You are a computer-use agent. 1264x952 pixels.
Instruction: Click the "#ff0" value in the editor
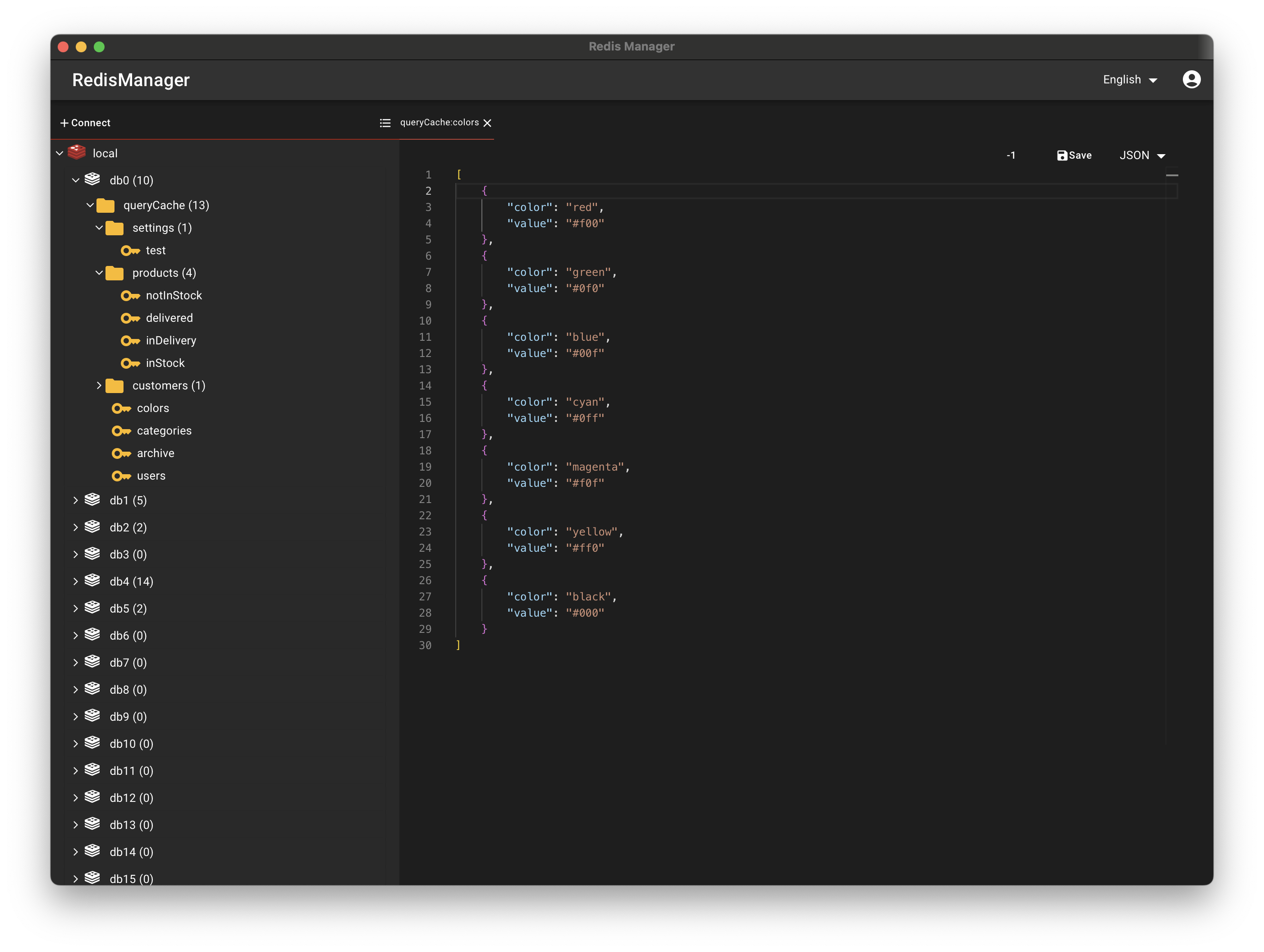coord(585,548)
